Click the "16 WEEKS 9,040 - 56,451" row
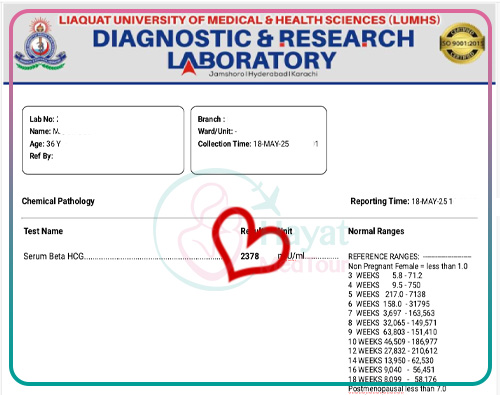The image size is (500, 395). [391, 370]
